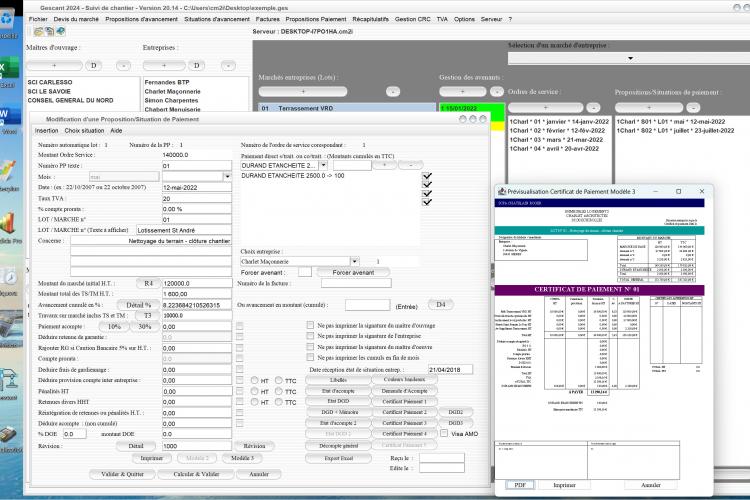Open the Propositions Paiement menu
This screenshot has height=500, width=750.
315,19
